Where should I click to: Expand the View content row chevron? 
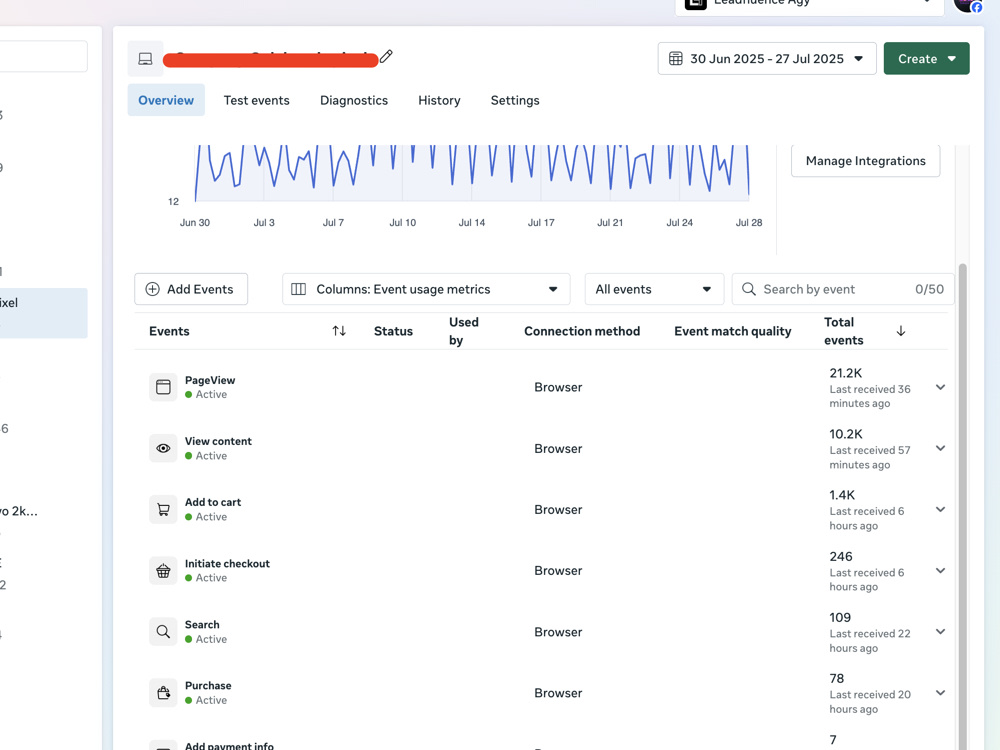tap(940, 448)
